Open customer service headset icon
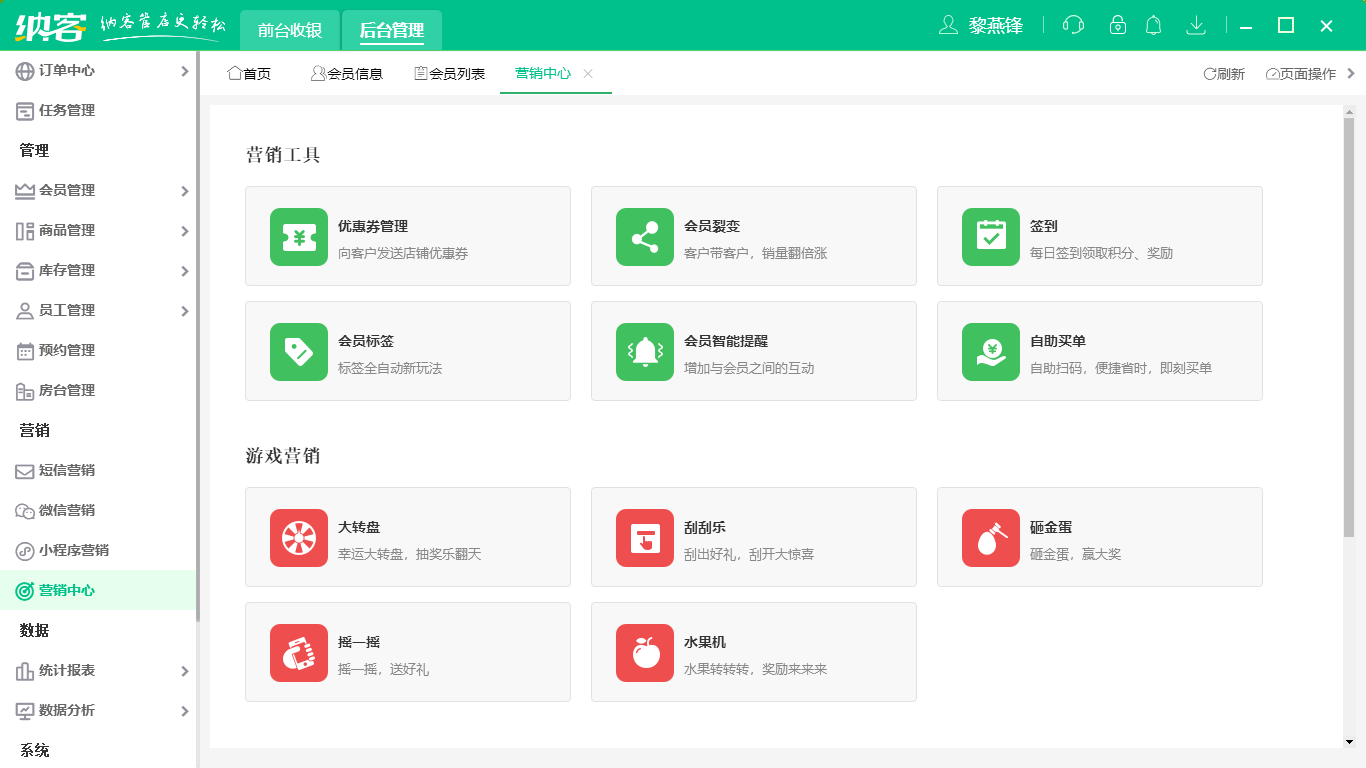Viewport: 1366px width, 768px height. [x=1072, y=25]
